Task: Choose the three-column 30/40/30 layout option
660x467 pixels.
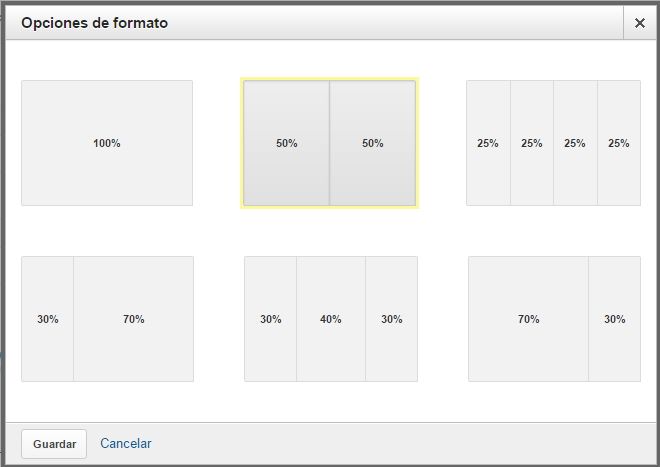Action: (331, 319)
